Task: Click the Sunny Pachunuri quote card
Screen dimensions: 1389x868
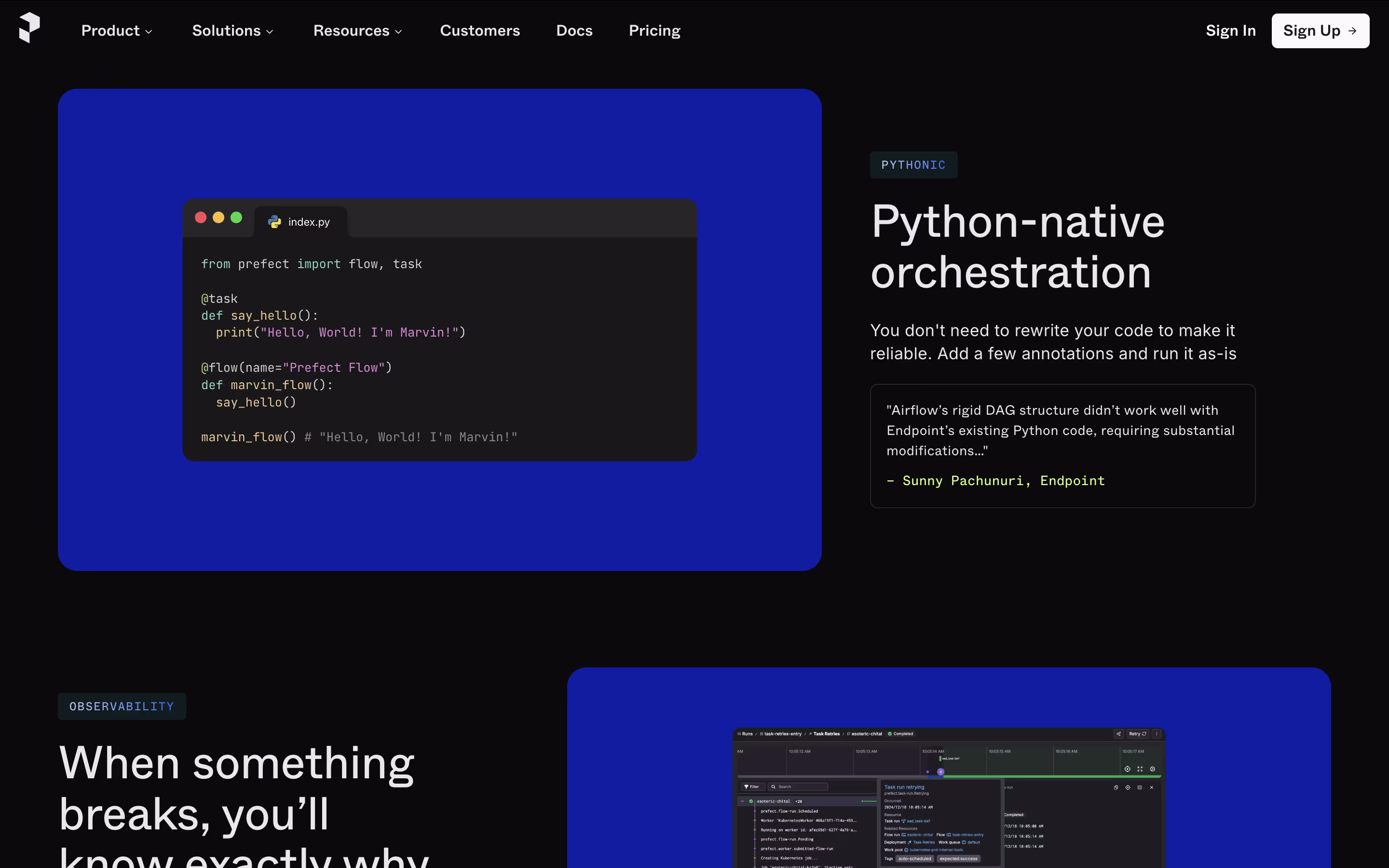Action: click(1062, 446)
